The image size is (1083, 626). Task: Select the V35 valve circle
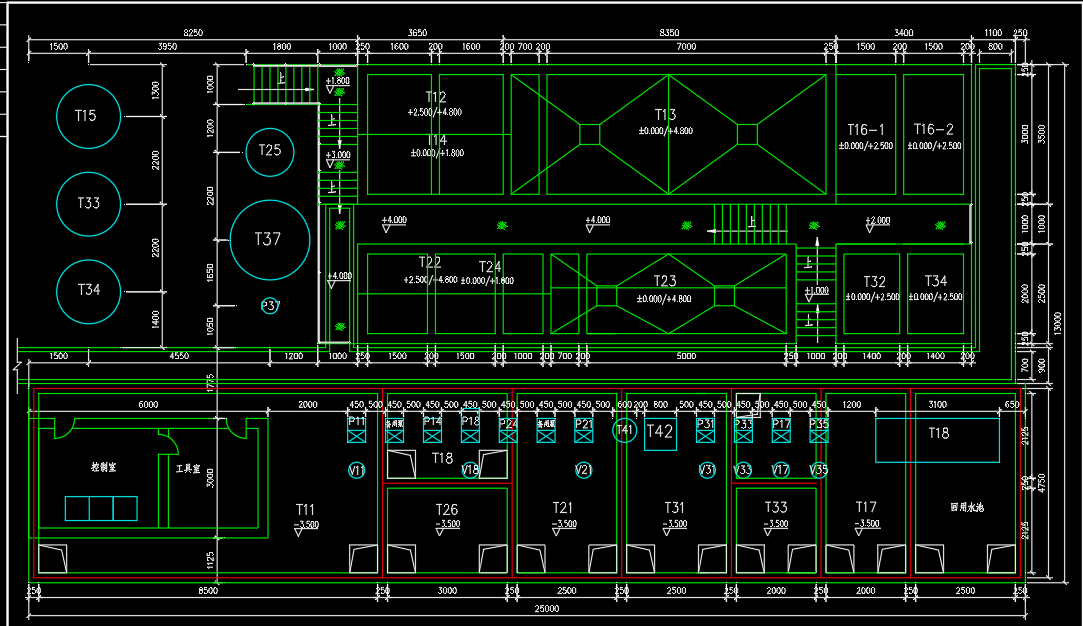(x=818, y=470)
